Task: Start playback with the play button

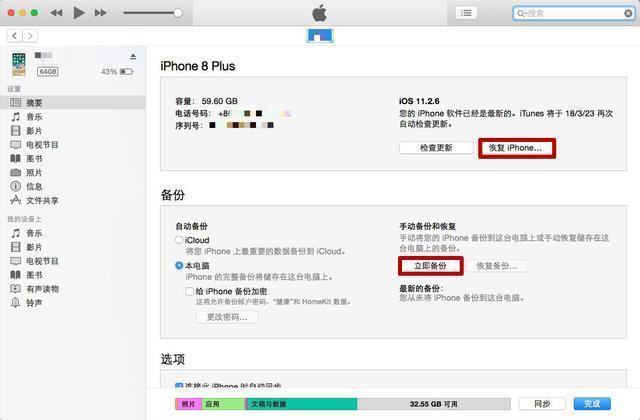Action: 79,13
